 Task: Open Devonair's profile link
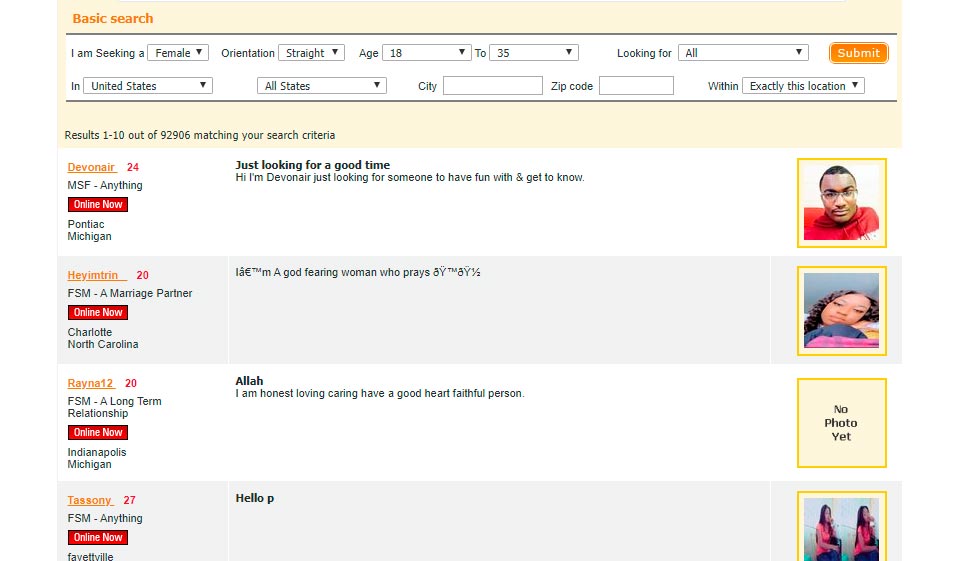click(91, 167)
